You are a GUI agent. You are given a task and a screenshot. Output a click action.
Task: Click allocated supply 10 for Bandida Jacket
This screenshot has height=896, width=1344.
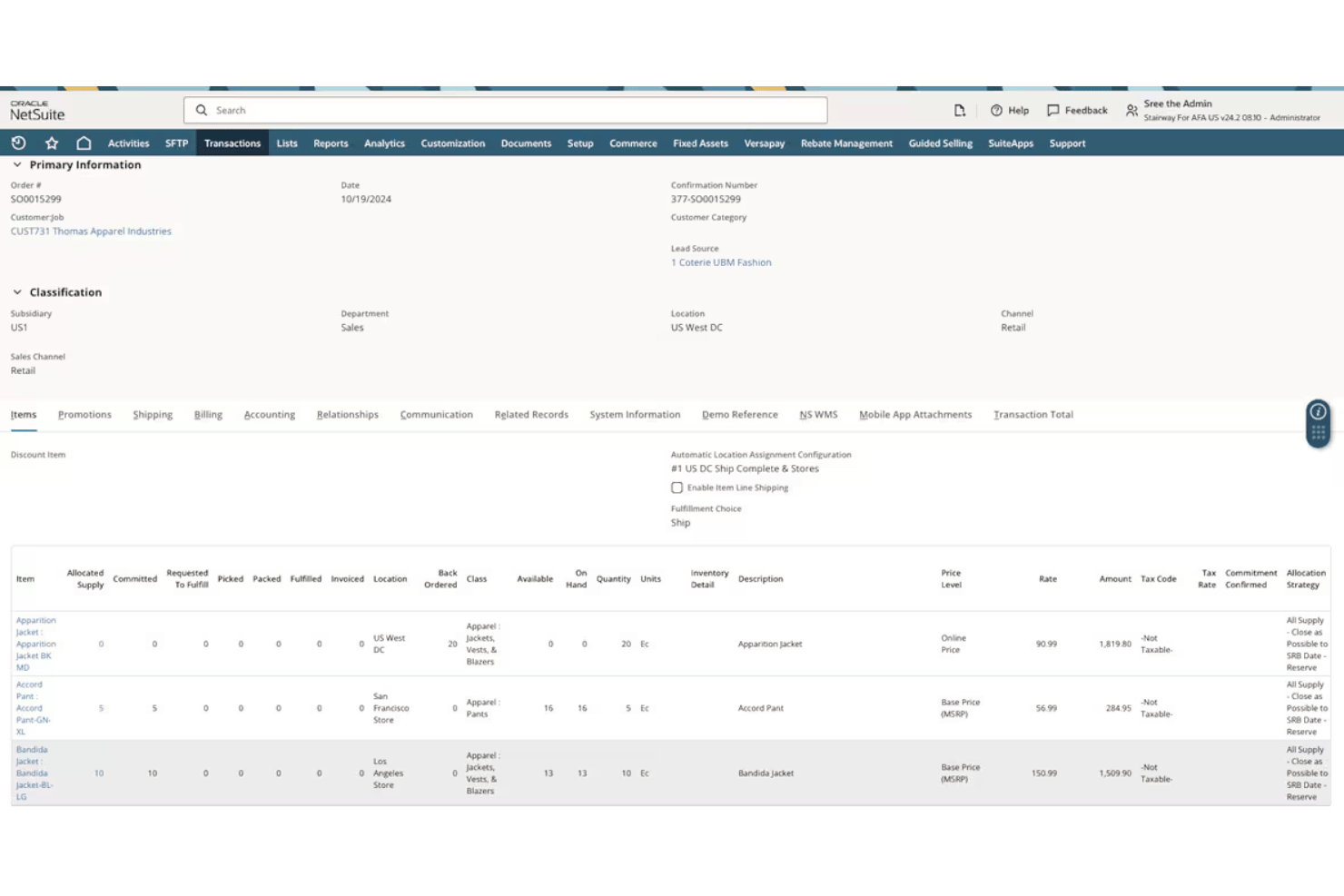(99, 773)
